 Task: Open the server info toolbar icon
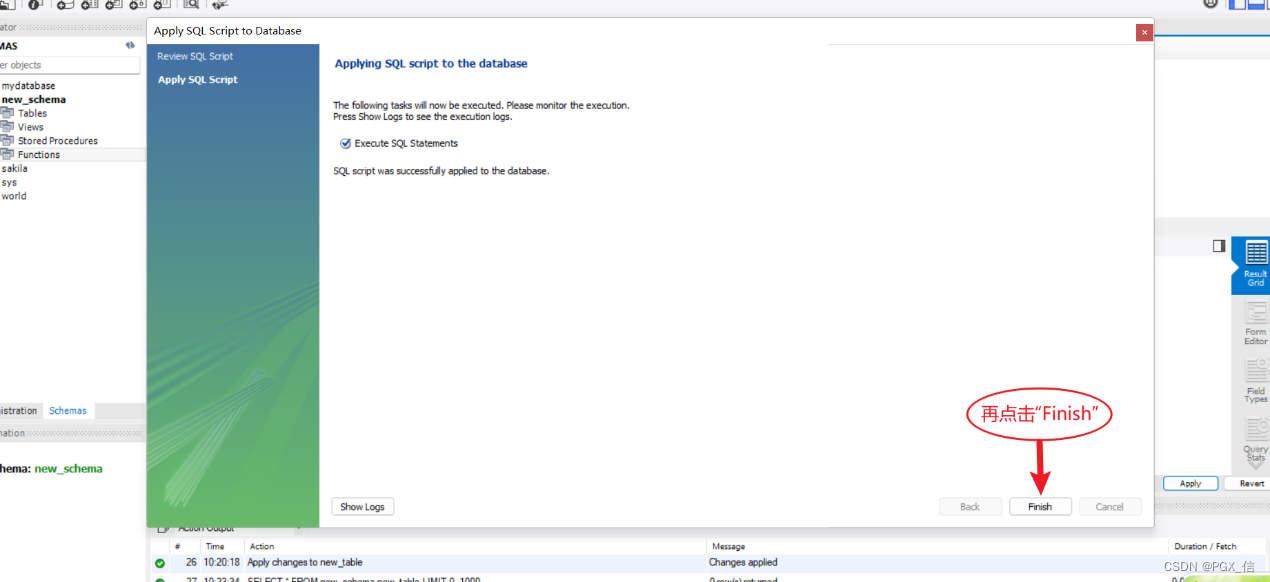coord(34,5)
